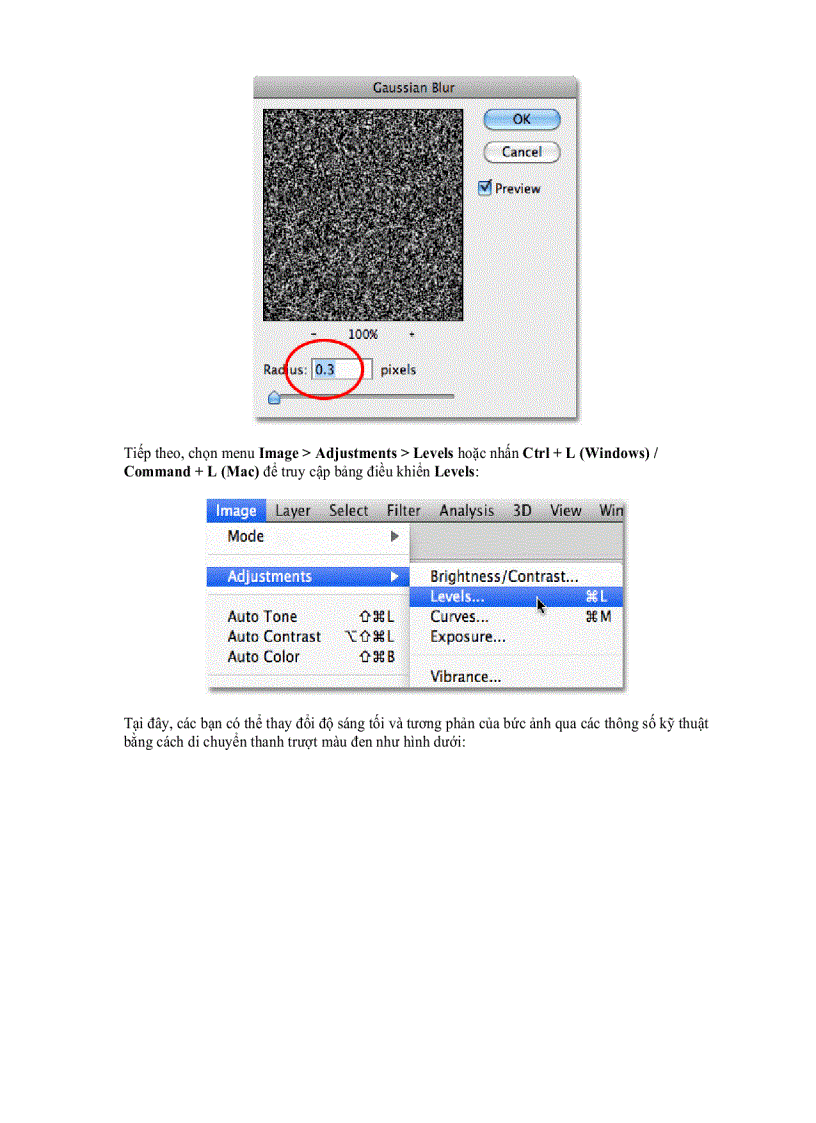Enable the Preview checkbox in Gaussian Blur
The width and height of the screenshot is (816, 1123).
click(x=485, y=188)
